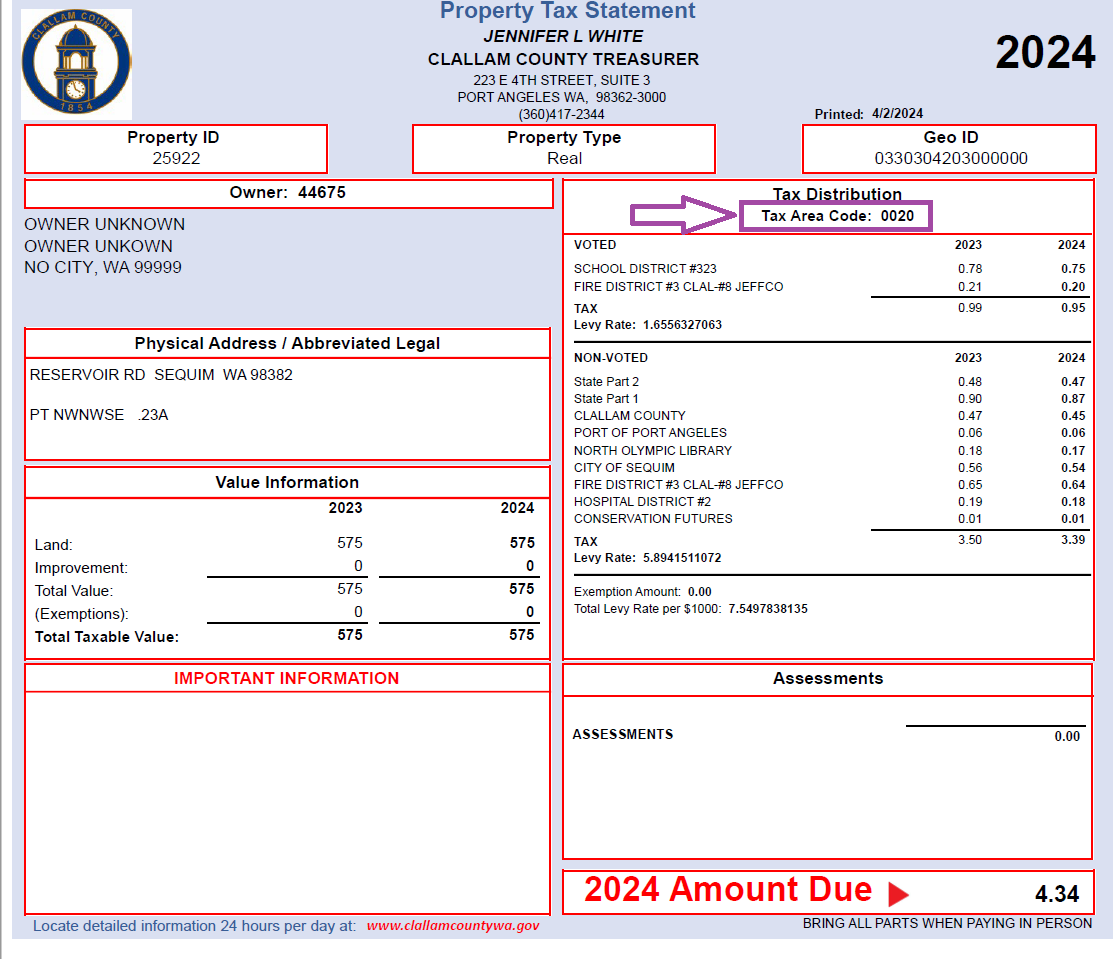Image resolution: width=1113 pixels, height=959 pixels.
Task: Select the Tax Area Code 0020 box
Action: point(836,216)
